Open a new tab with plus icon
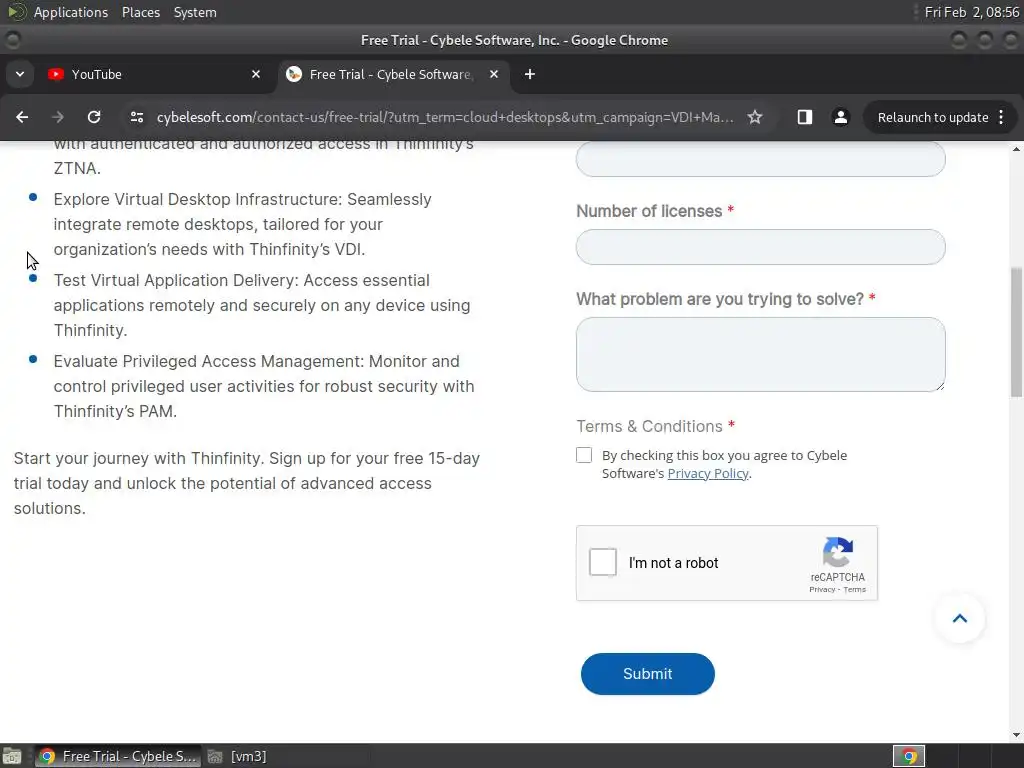 (530, 74)
